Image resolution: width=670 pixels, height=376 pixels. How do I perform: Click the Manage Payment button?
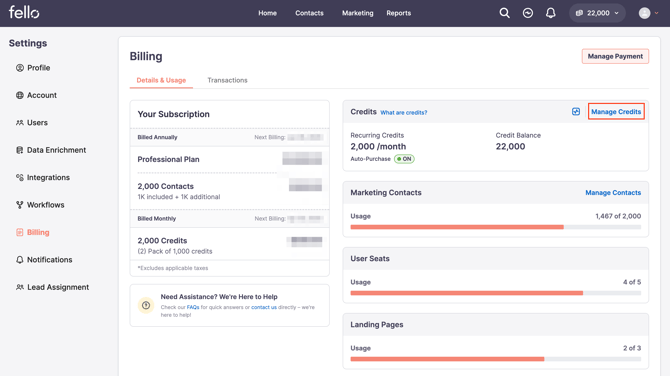(x=615, y=56)
